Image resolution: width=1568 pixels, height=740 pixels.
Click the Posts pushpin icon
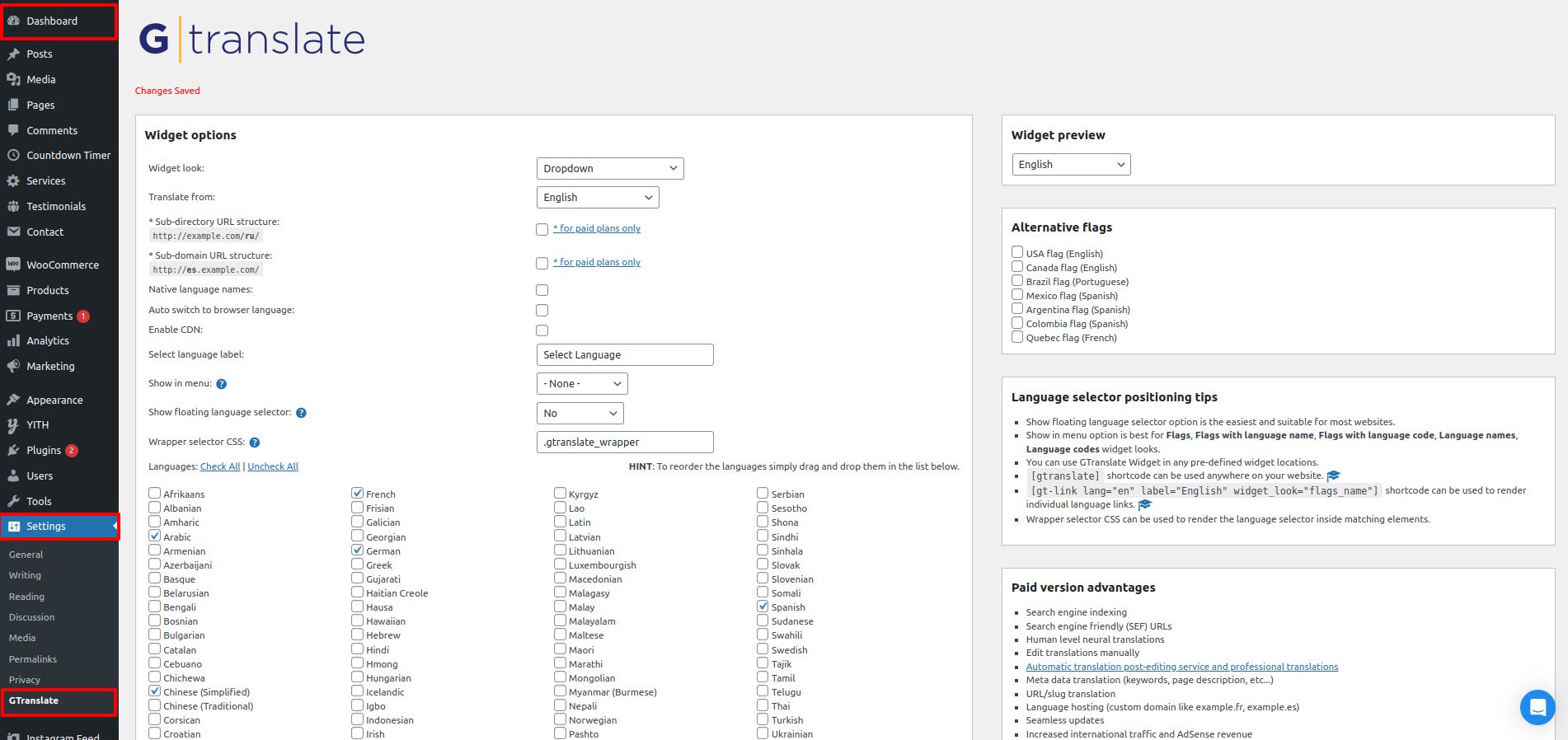point(13,54)
